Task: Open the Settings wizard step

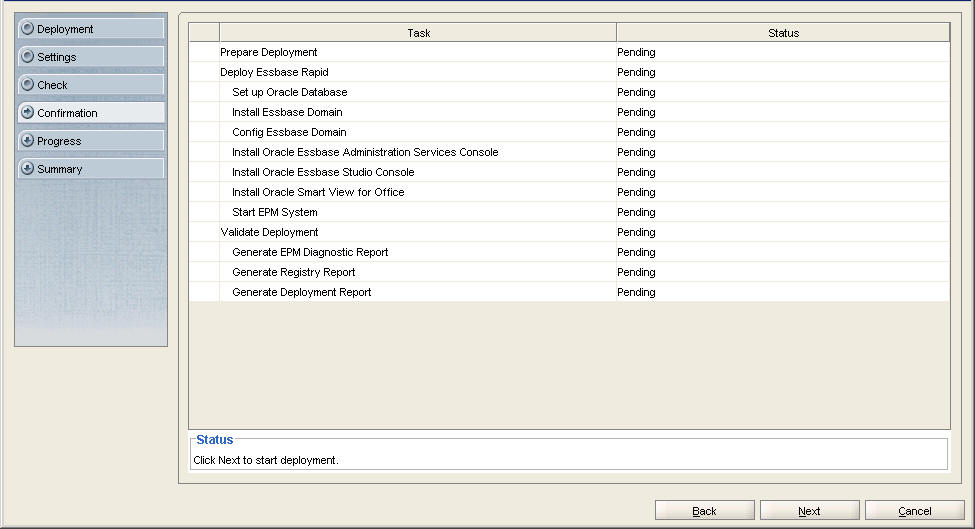Action: point(91,57)
